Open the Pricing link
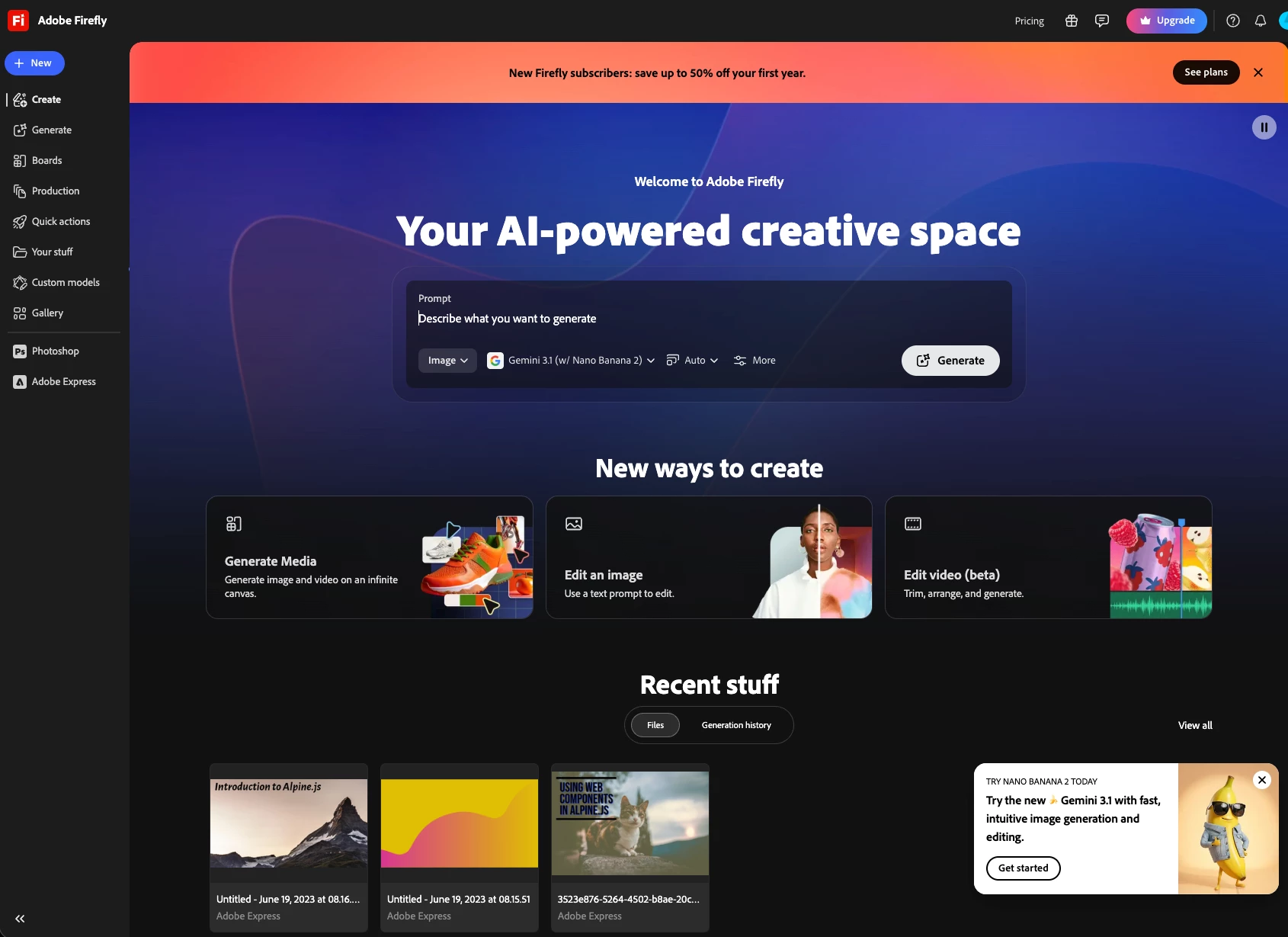This screenshot has height=937, width=1288. pos(1029,21)
